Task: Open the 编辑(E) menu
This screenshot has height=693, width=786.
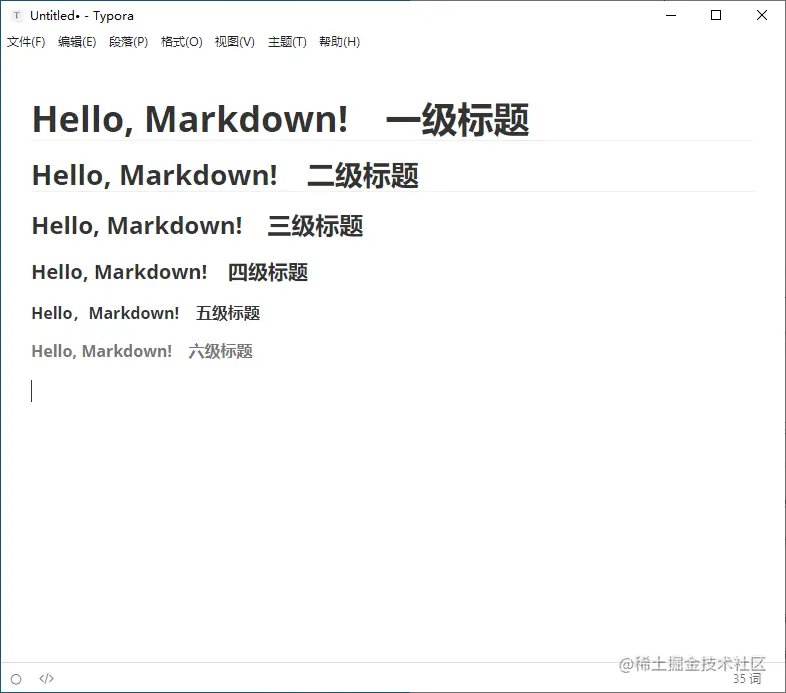Action: [77, 42]
